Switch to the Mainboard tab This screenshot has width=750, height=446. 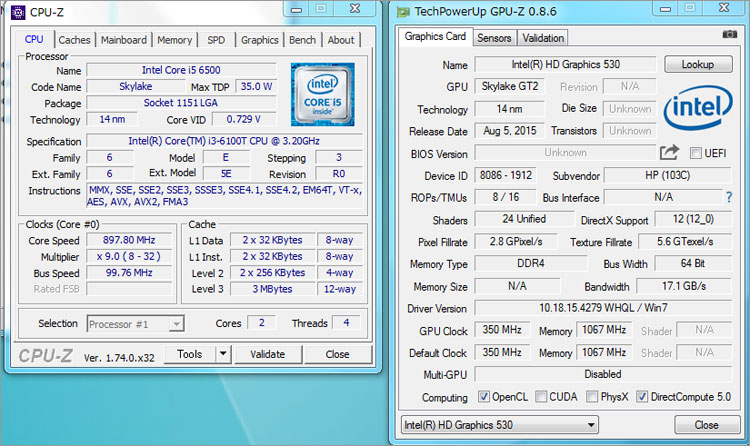(x=124, y=40)
